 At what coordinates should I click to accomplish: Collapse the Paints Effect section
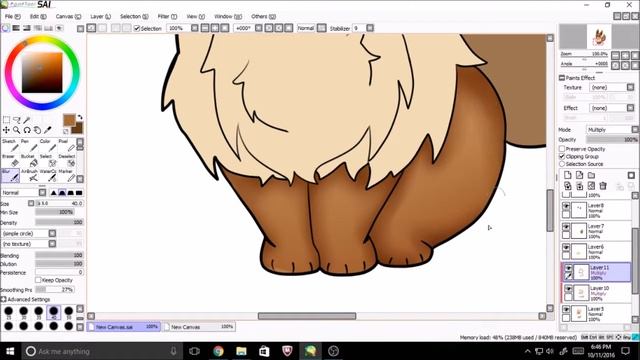[562, 78]
